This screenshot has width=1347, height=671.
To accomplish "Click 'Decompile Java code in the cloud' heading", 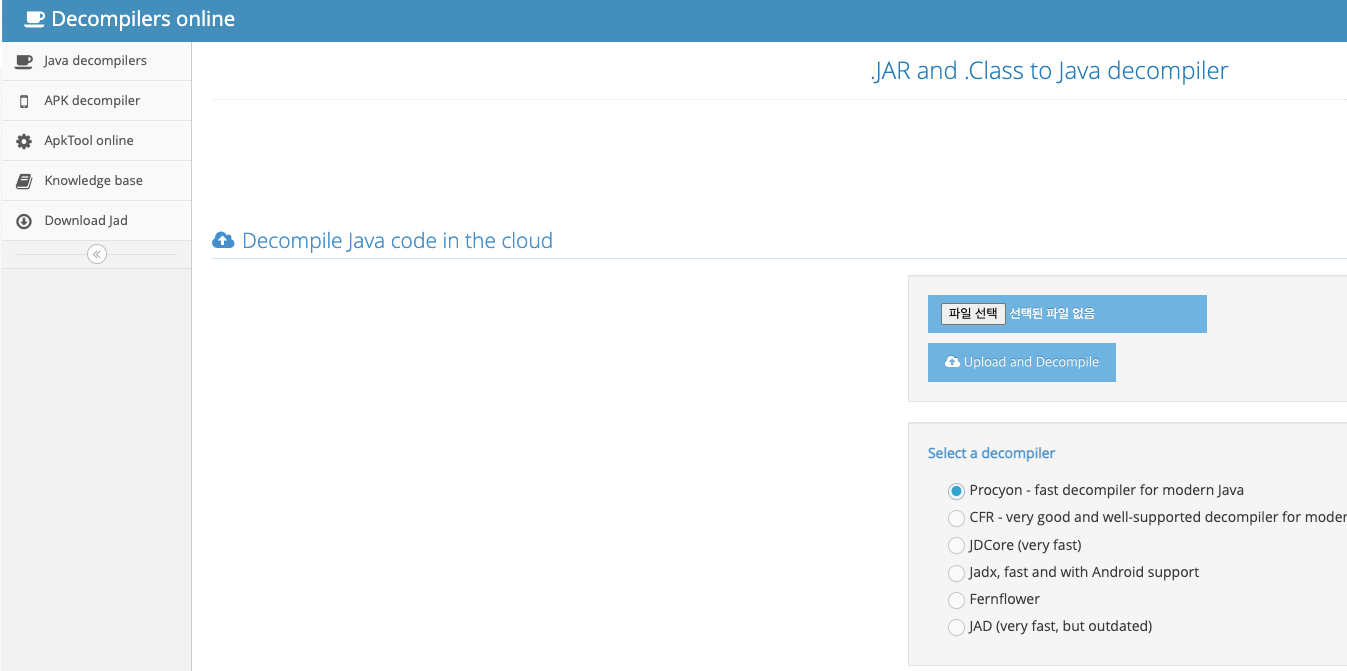I will tap(397, 241).
